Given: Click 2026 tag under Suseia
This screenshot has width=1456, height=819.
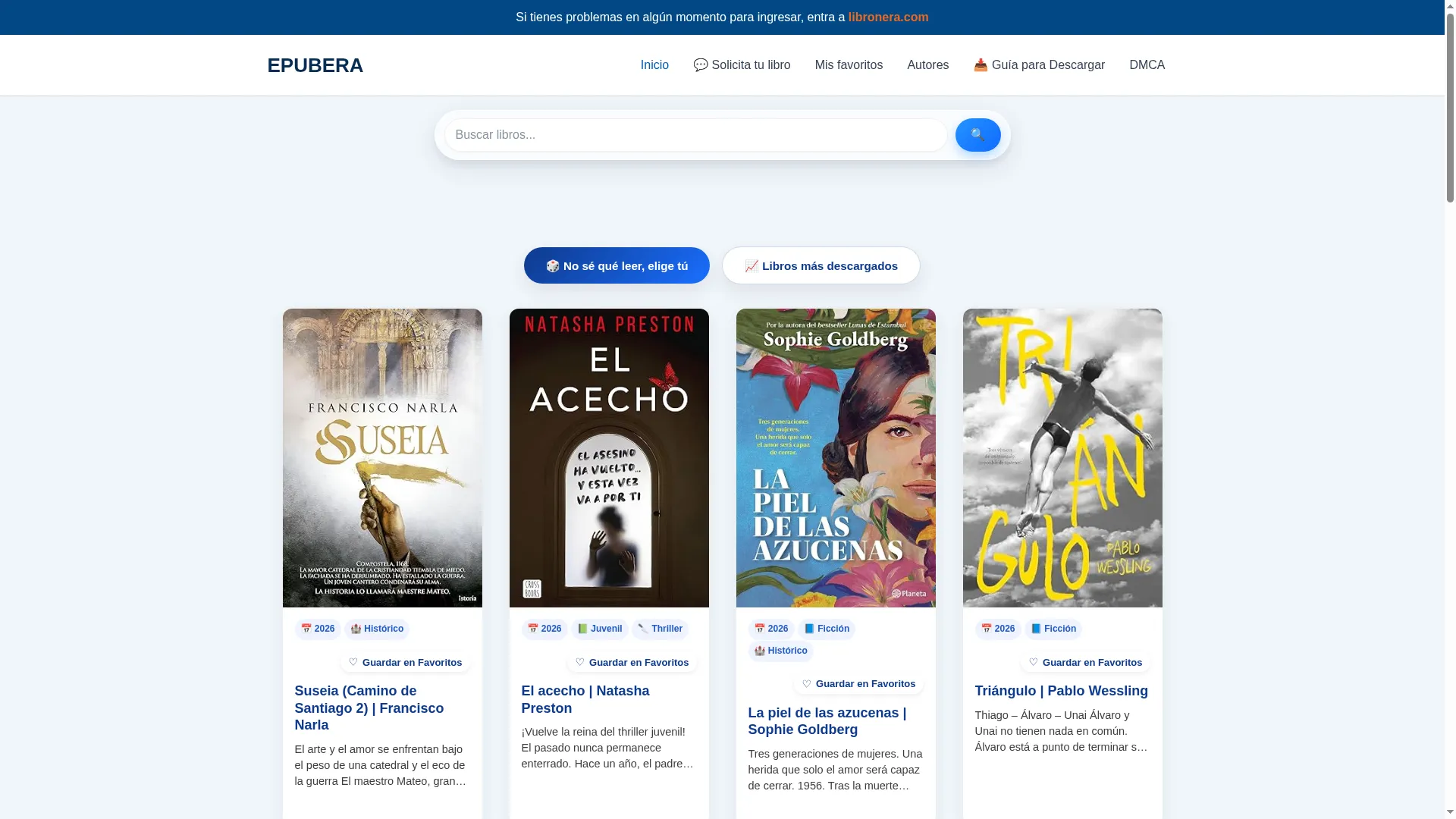Looking at the screenshot, I should pos(318,629).
